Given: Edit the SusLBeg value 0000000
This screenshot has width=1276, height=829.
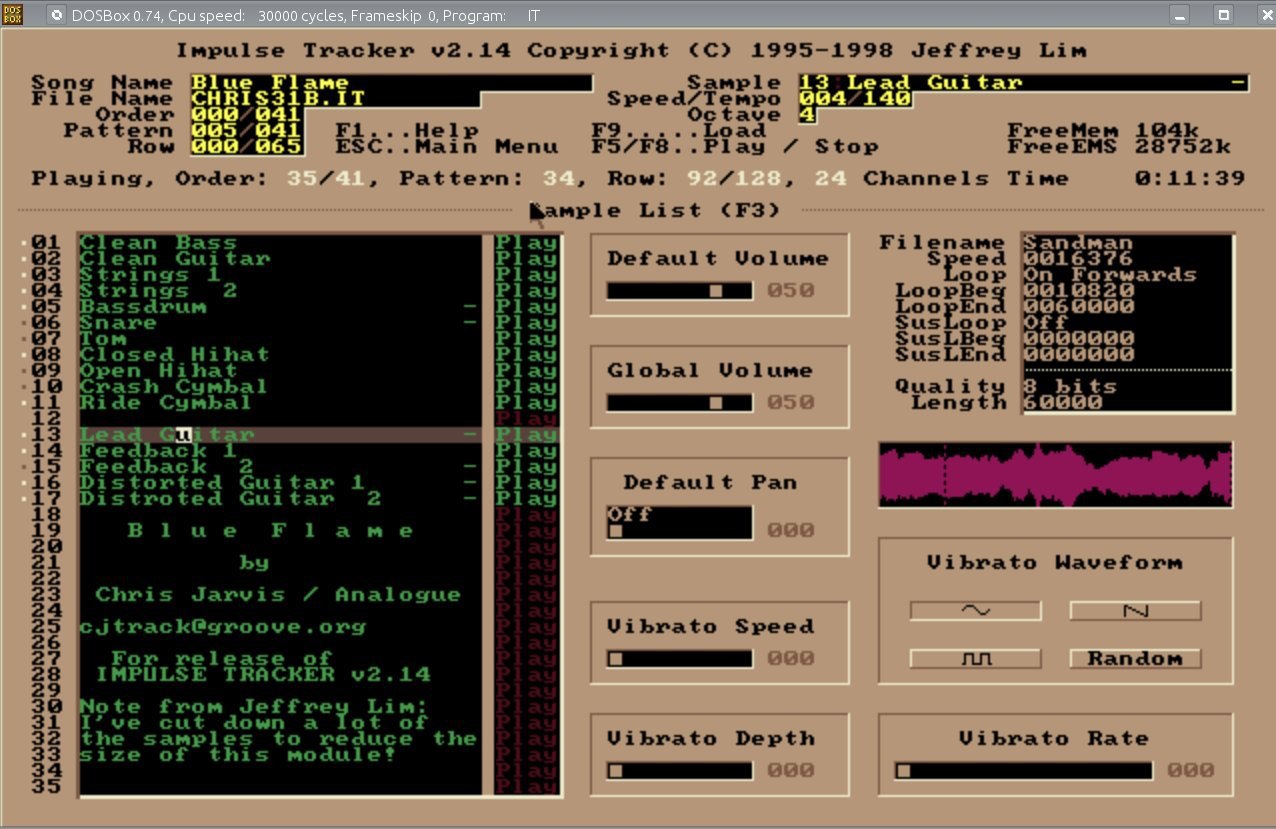Looking at the screenshot, I should pos(1127,339).
